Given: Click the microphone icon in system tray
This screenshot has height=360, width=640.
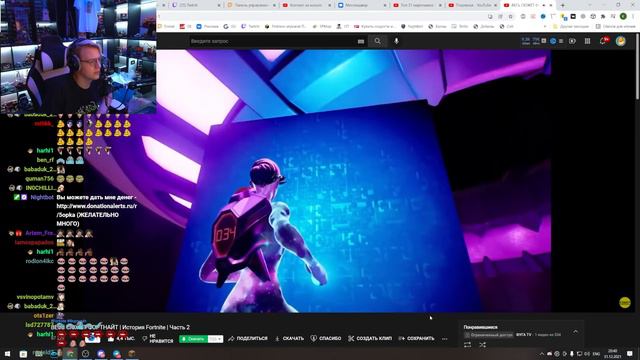Looking at the screenshot, I should click(x=572, y=353).
